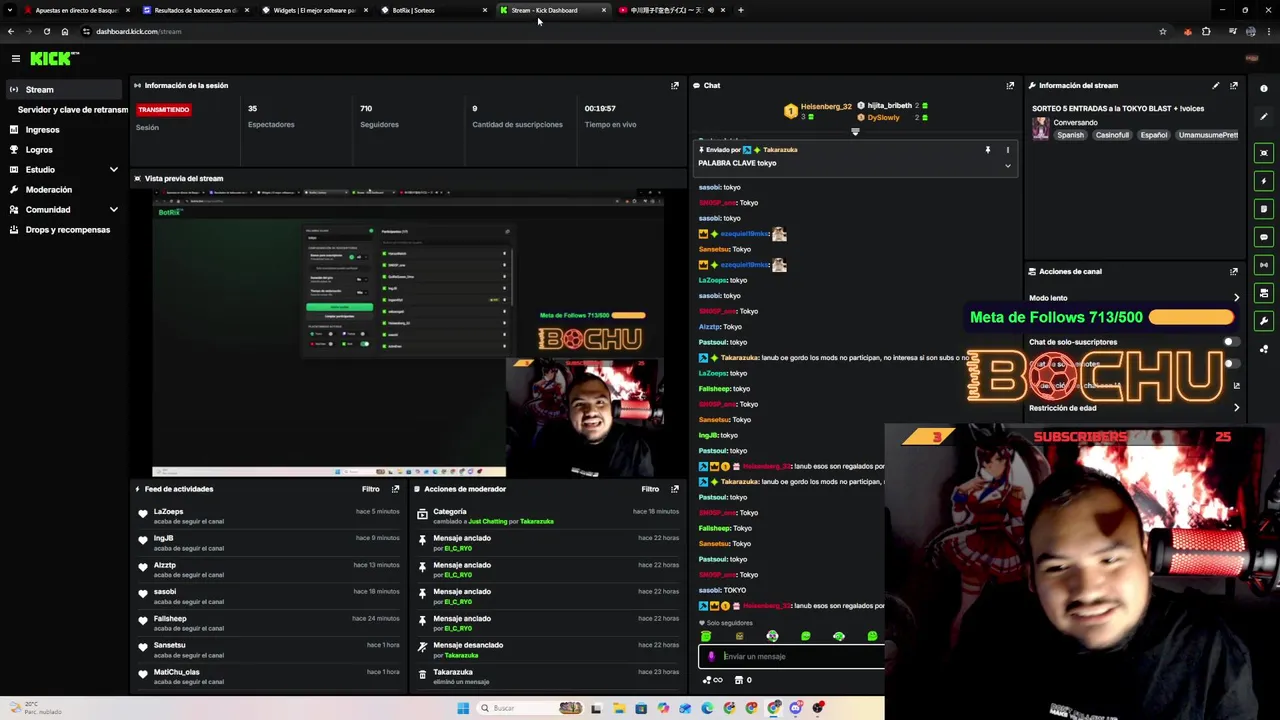Open Logros in left sidebar
This screenshot has height=720, width=1280.
[x=39, y=150]
